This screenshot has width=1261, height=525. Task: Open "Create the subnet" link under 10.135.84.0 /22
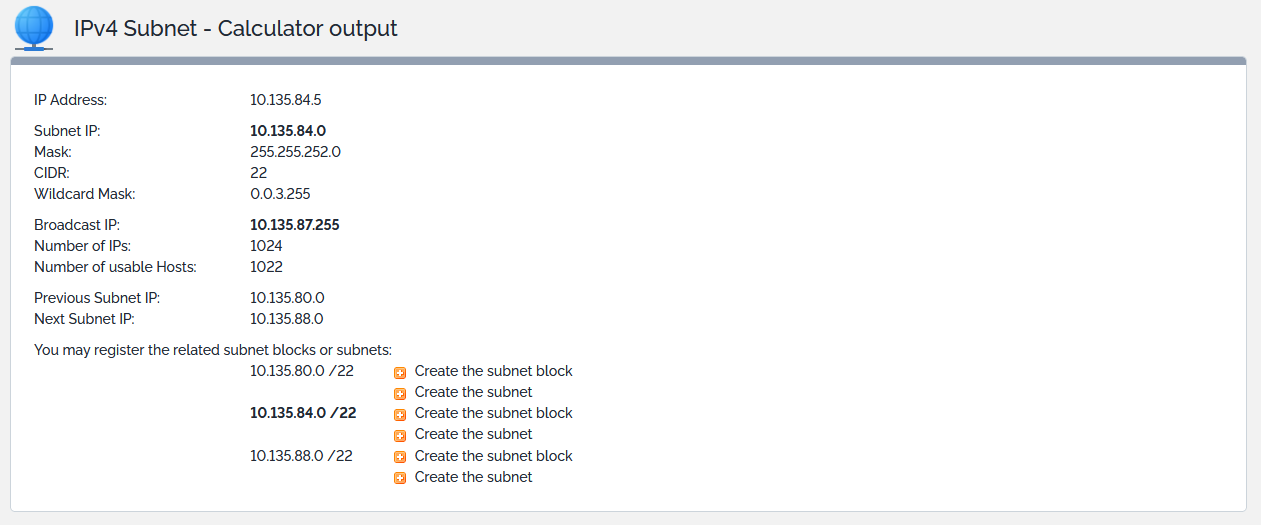(473, 434)
